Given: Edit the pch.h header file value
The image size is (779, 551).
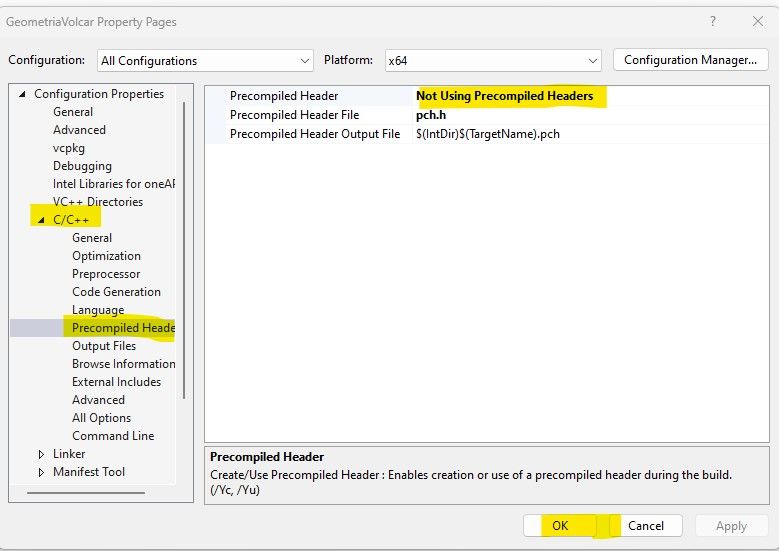Looking at the screenshot, I should click(431, 115).
